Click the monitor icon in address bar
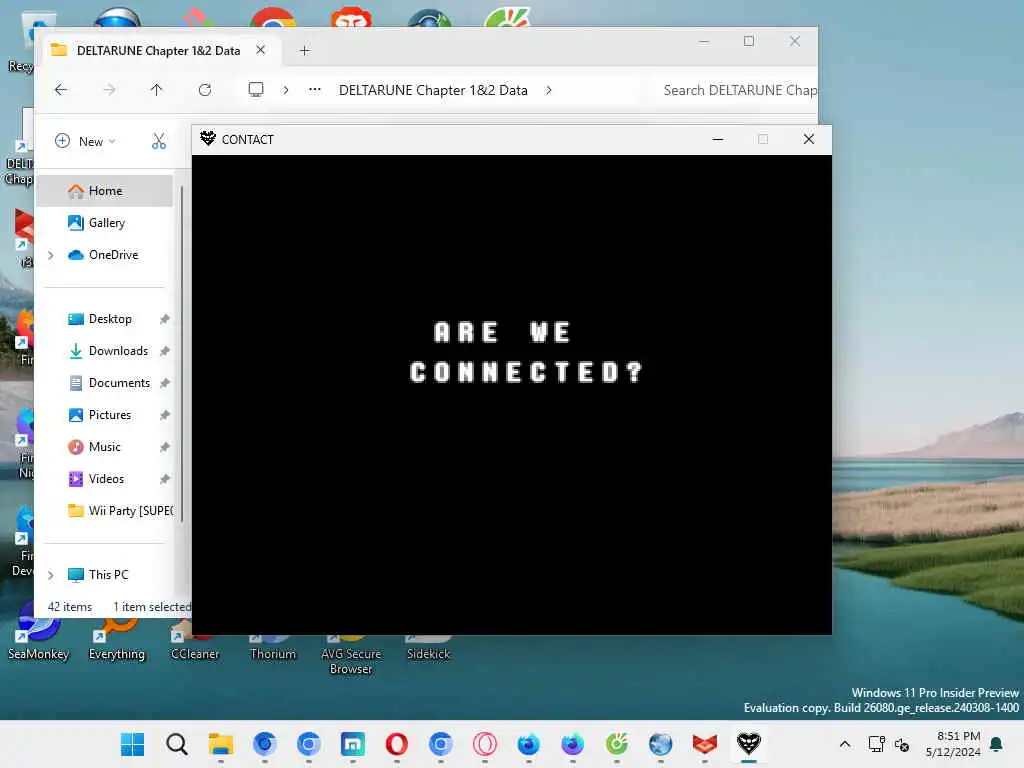Viewport: 1024px width, 768px height. click(x=256, y=89)
